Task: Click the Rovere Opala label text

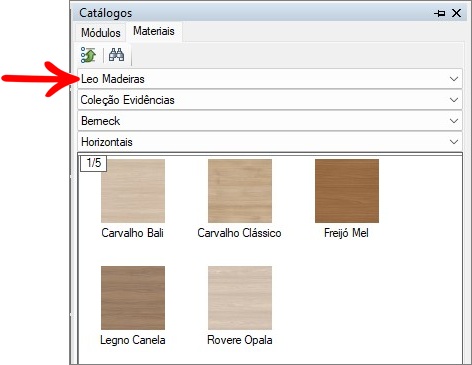Action: coord(240,340)
